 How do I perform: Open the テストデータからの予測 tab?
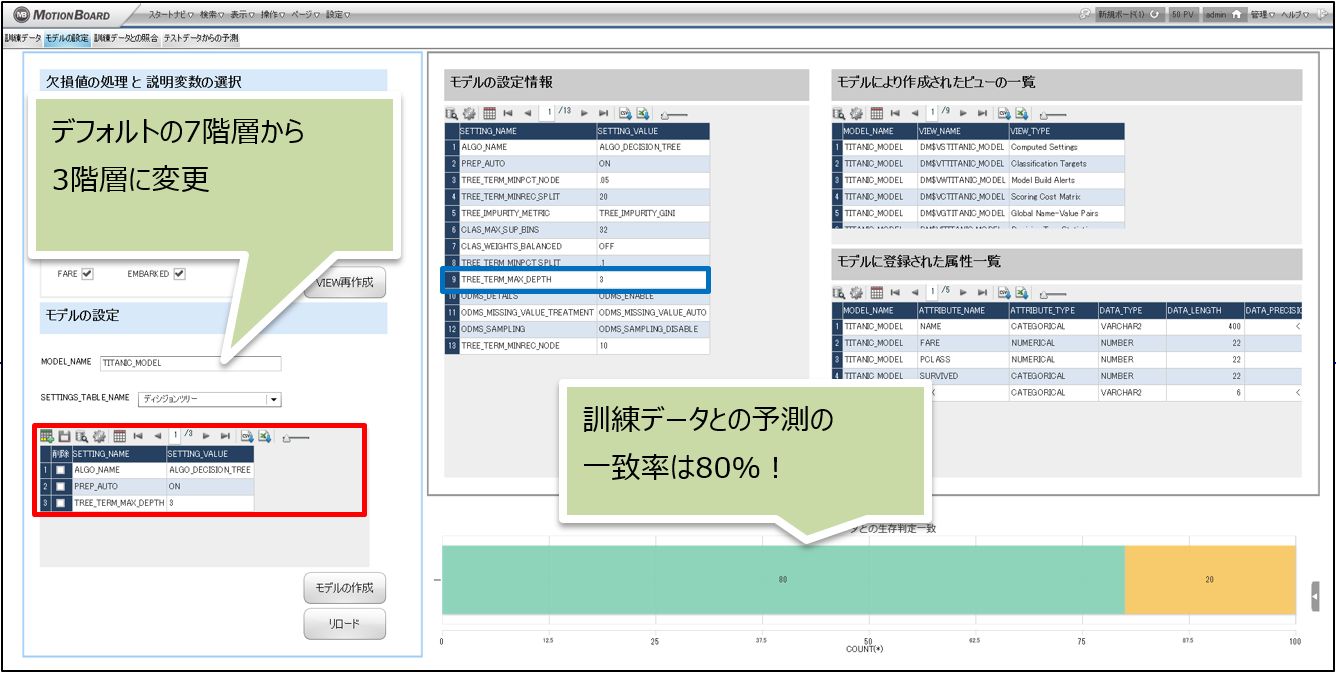[201, 38]
